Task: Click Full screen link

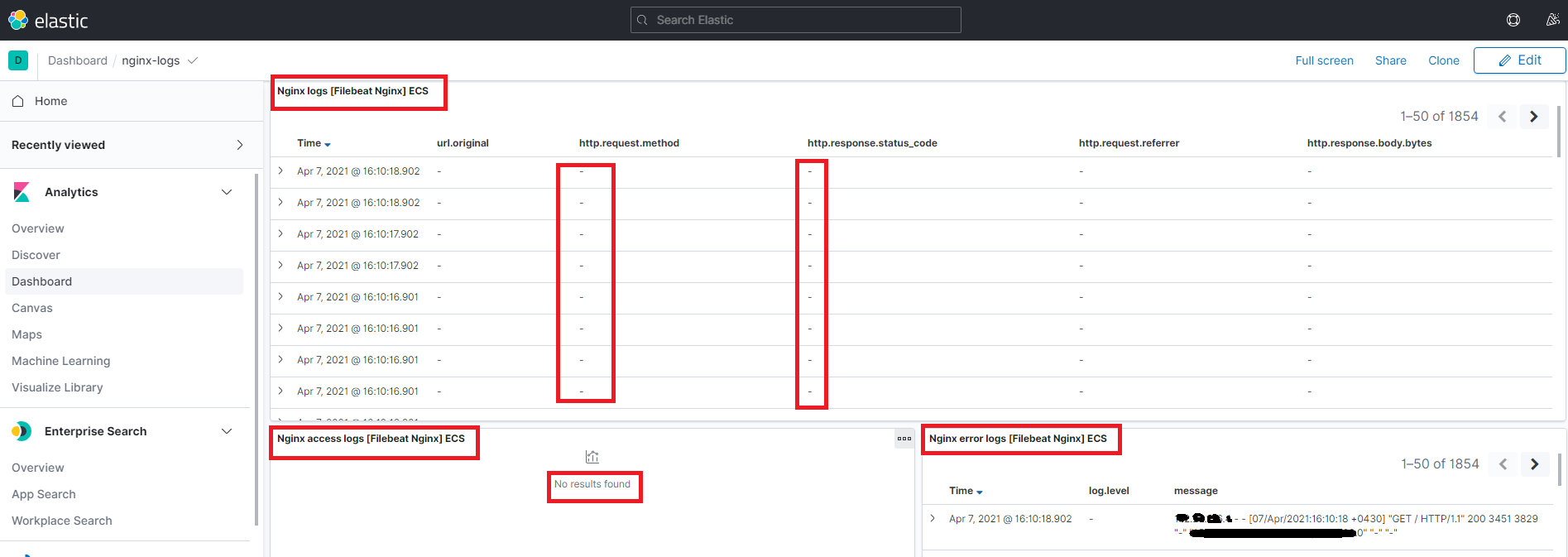Action: pos(1324,60)
